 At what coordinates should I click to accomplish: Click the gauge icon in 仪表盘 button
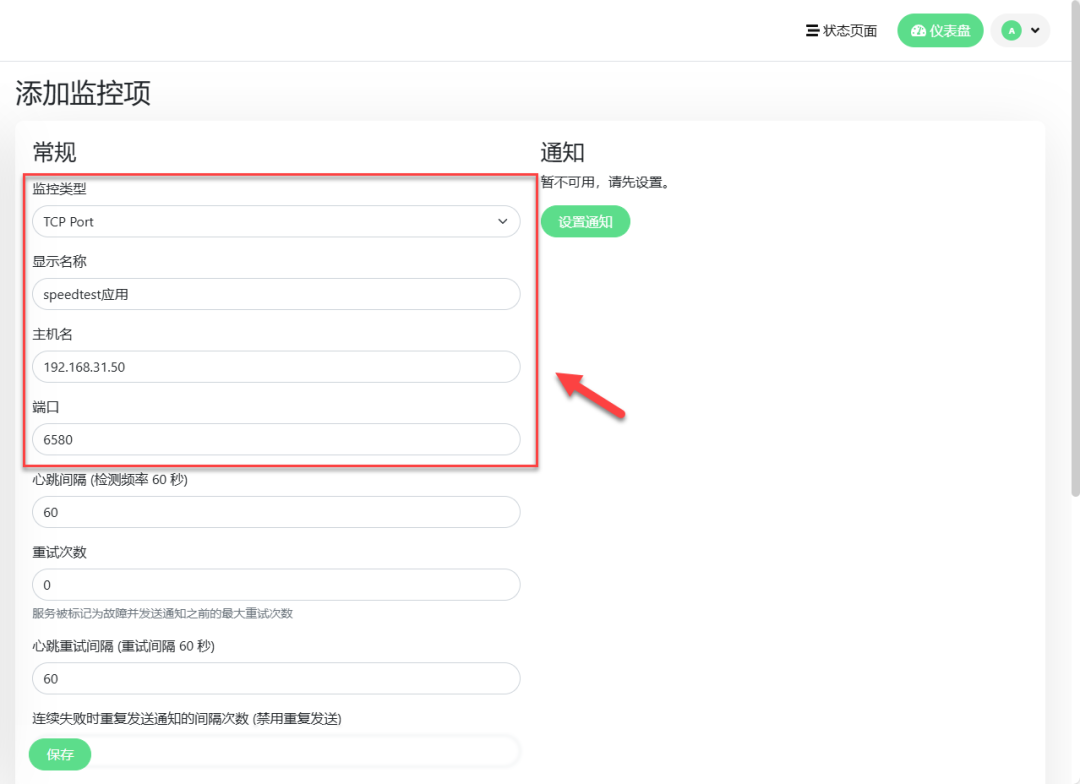918,31
